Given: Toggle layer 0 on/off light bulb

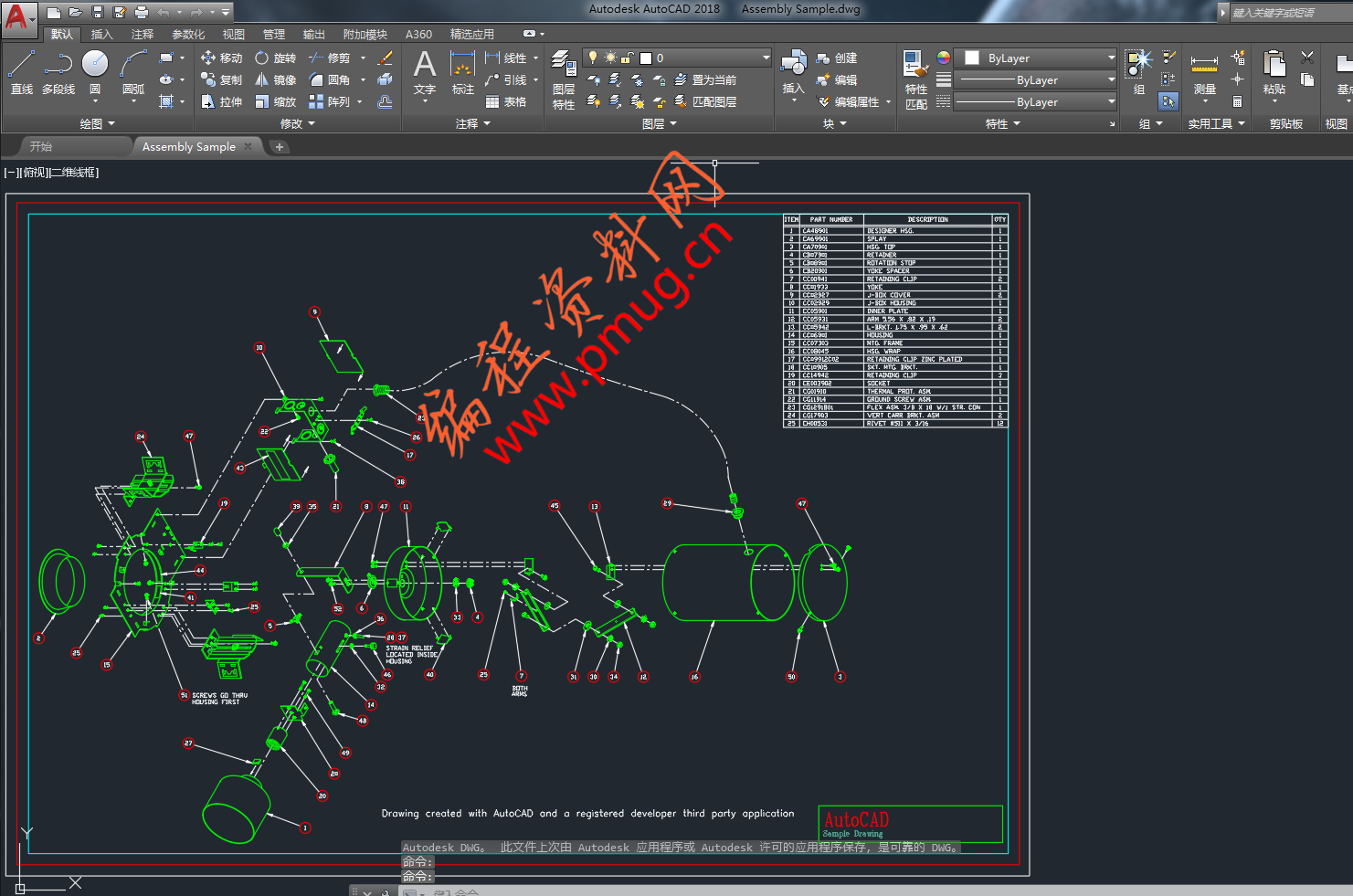Looking at the screenshot, I should tap(593, 58).
